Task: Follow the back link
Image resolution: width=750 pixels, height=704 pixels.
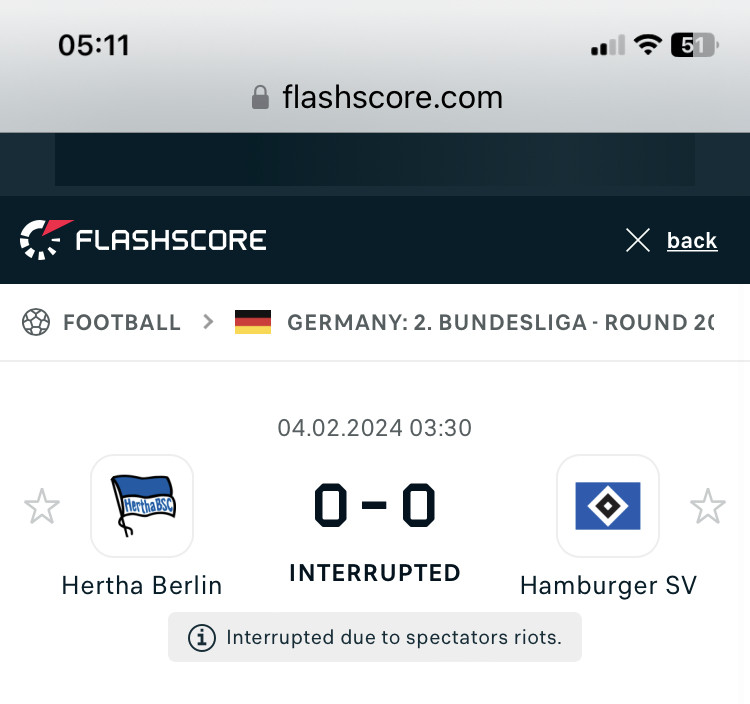Action: coord(692,241)
